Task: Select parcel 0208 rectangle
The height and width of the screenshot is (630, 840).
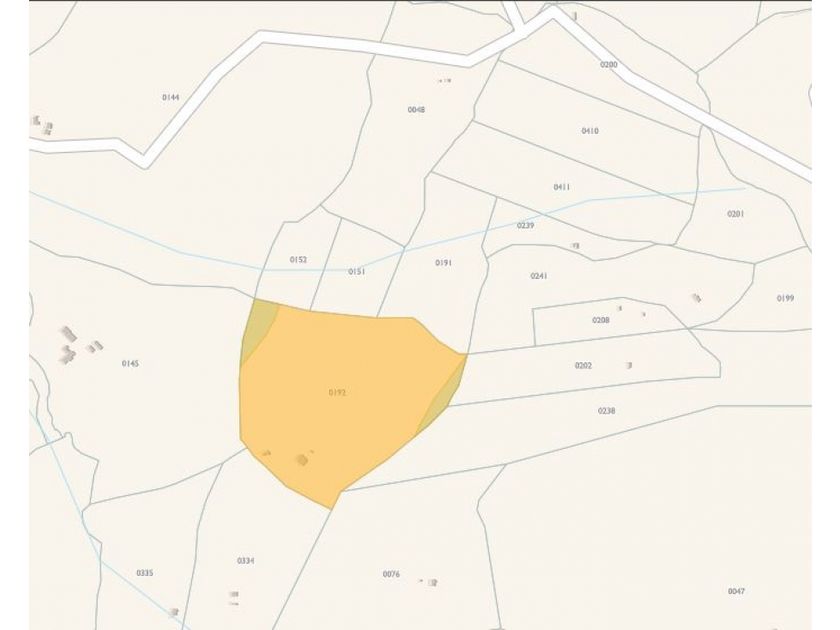Action: [601, 320]
